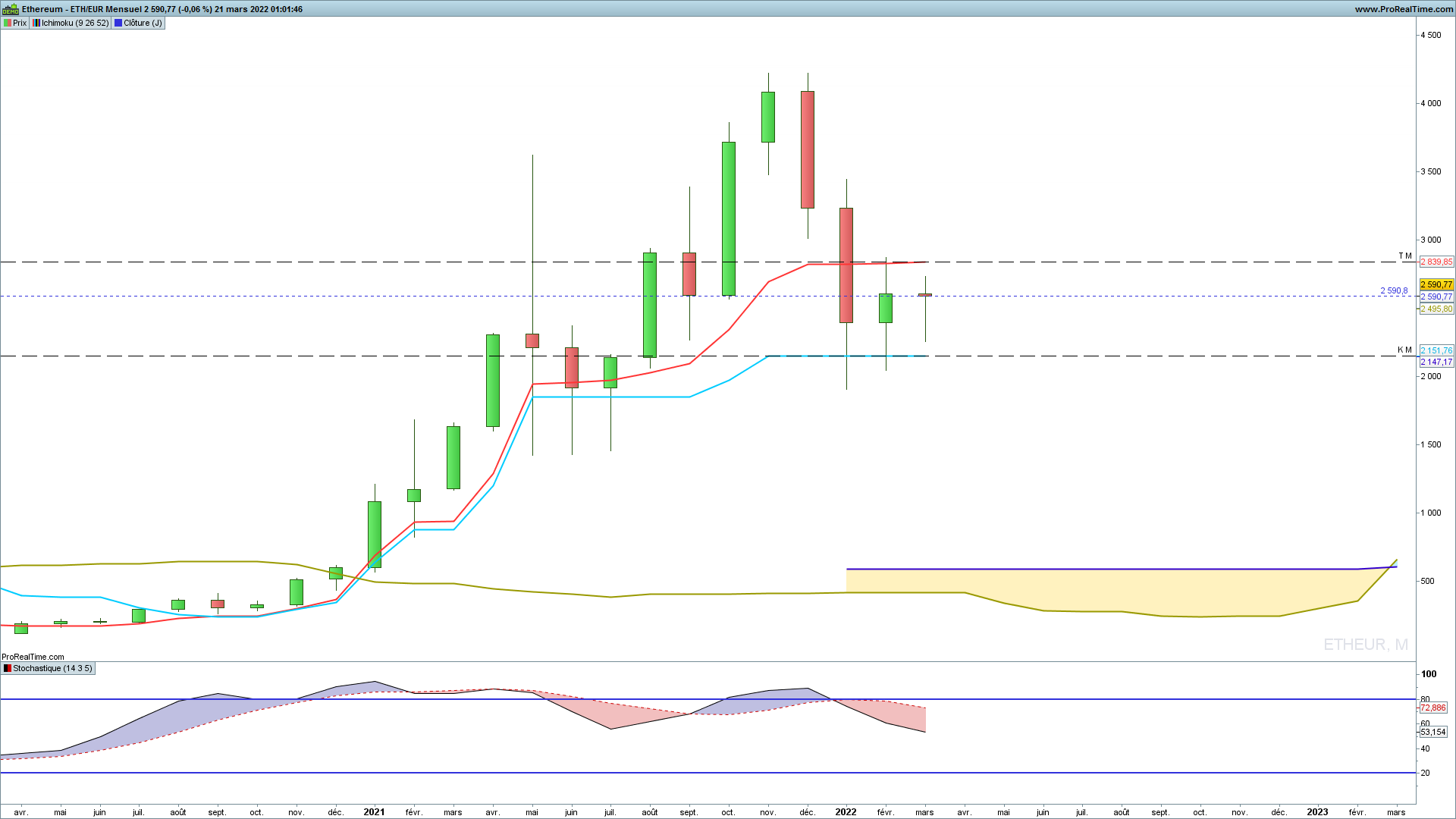The height and width of the screenshot is (819, 1456).
Task: Select the red 2 839,85 price label
Action: click(1436, 262)
